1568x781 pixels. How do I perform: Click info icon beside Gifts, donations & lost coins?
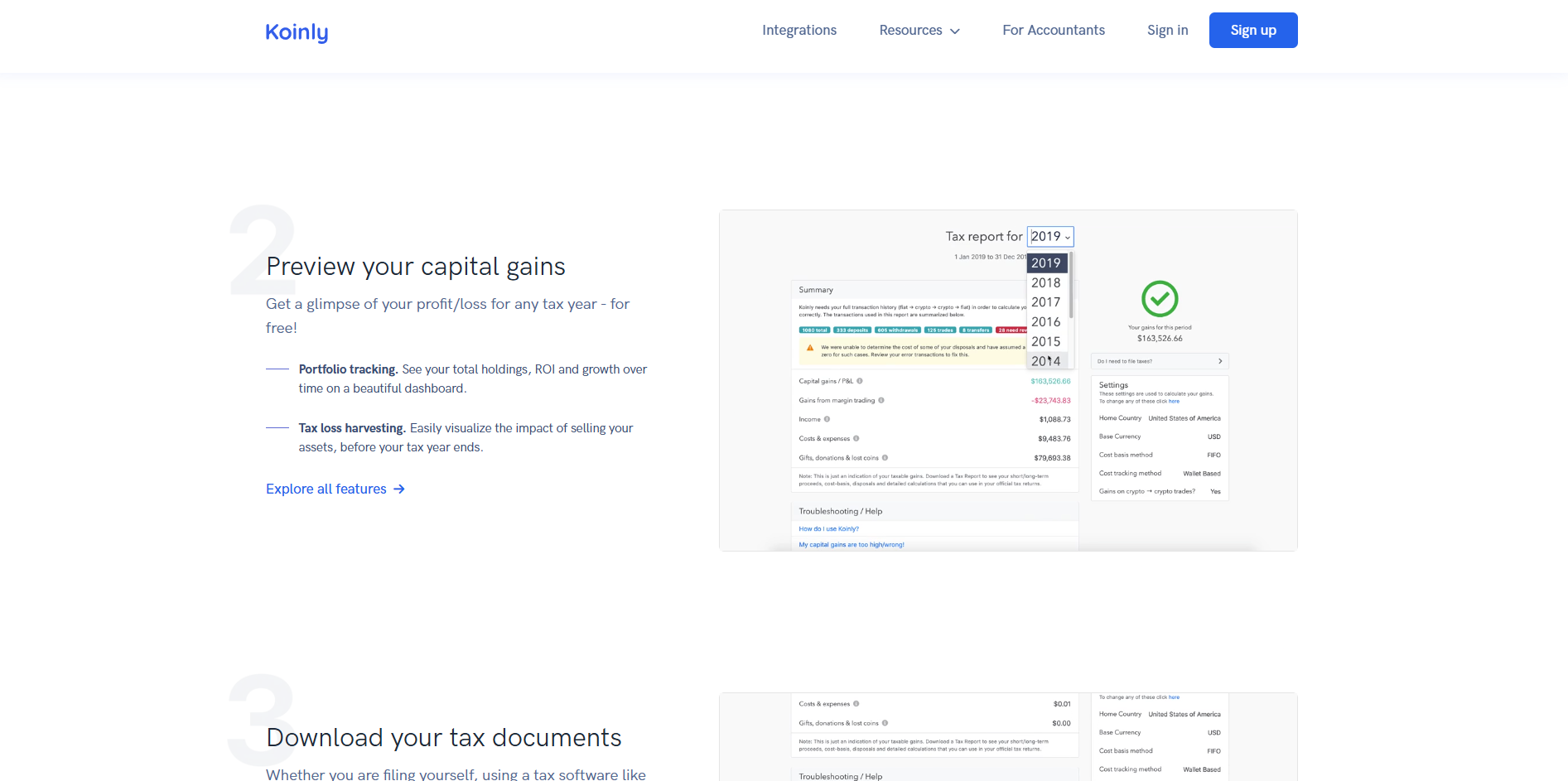885,457
